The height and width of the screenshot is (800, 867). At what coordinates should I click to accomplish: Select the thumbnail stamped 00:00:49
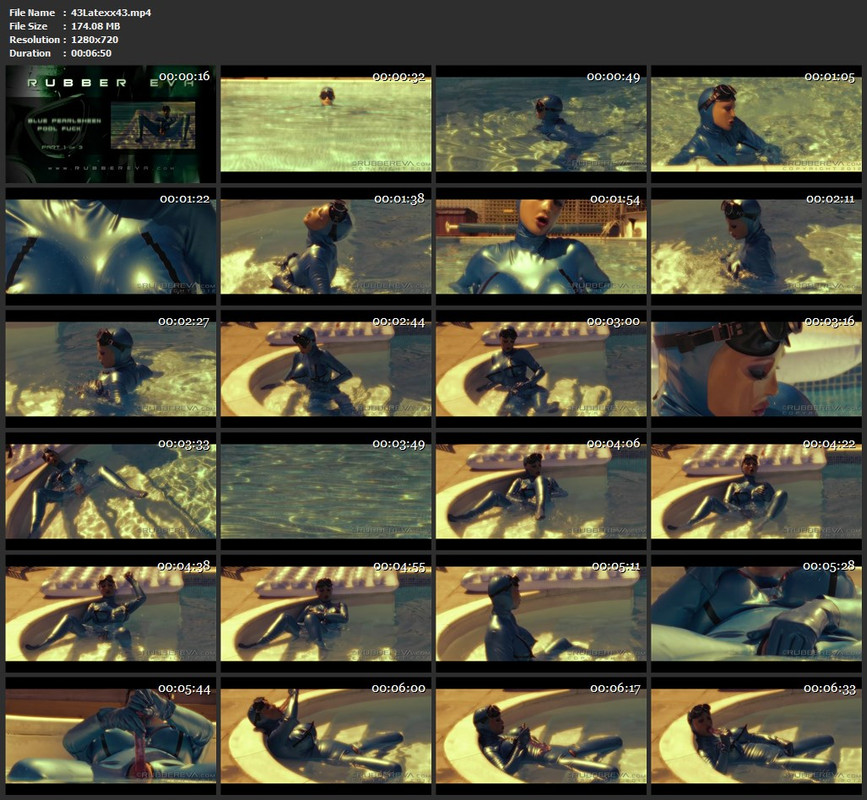pyautogui.click(x=541, y=124)
